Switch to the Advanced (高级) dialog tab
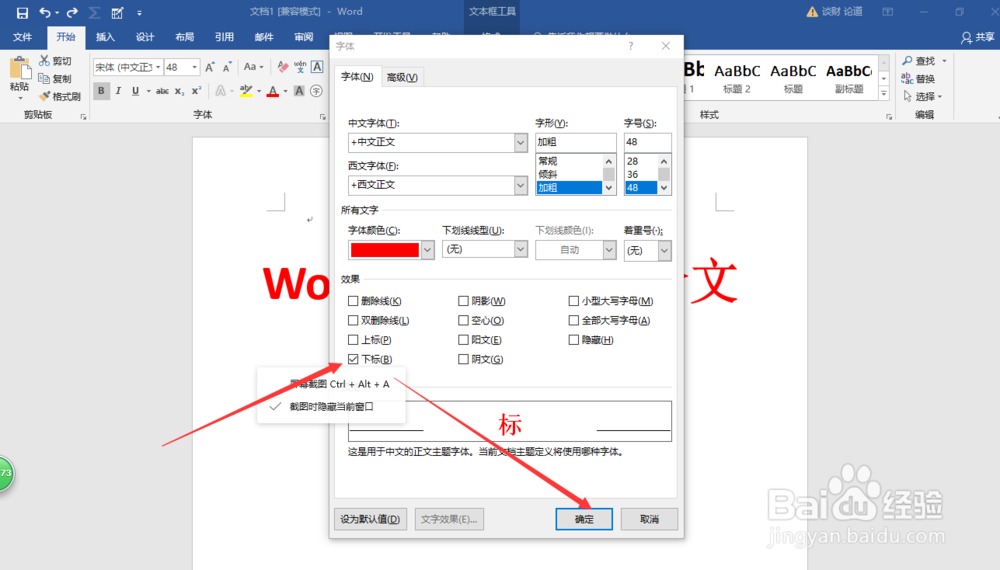Viewport: 1000px width, 570px height. [x=402, y=77]
